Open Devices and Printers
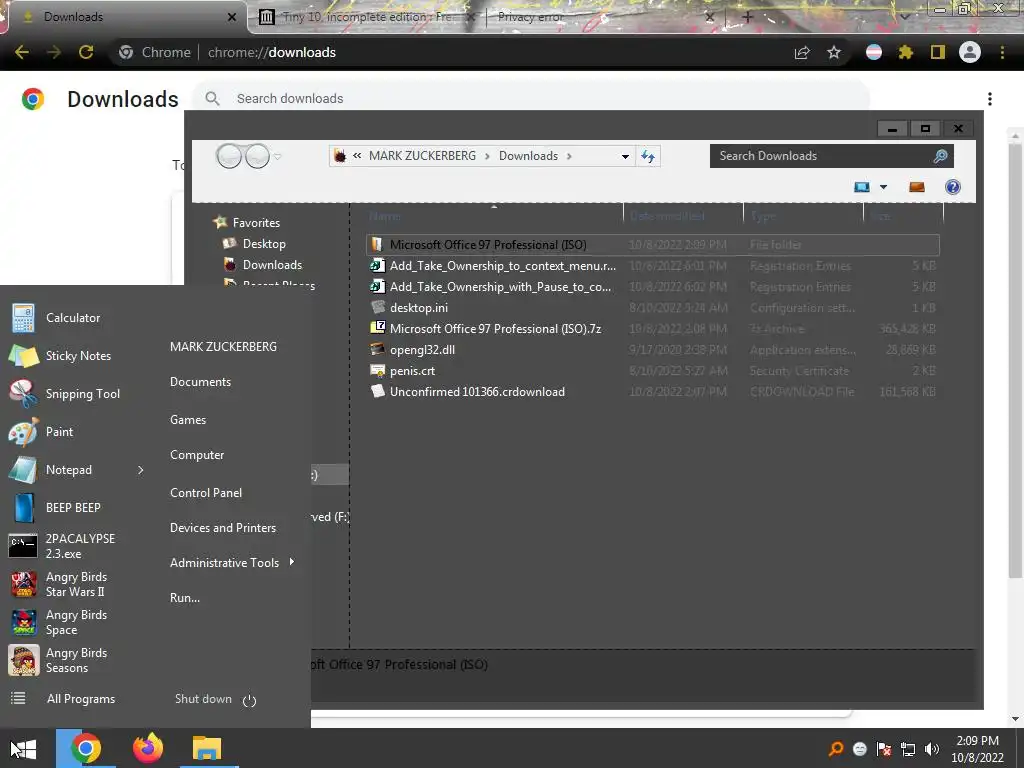Image resolution: width=1024 pixels, height=768 pixels. (223, 528)
